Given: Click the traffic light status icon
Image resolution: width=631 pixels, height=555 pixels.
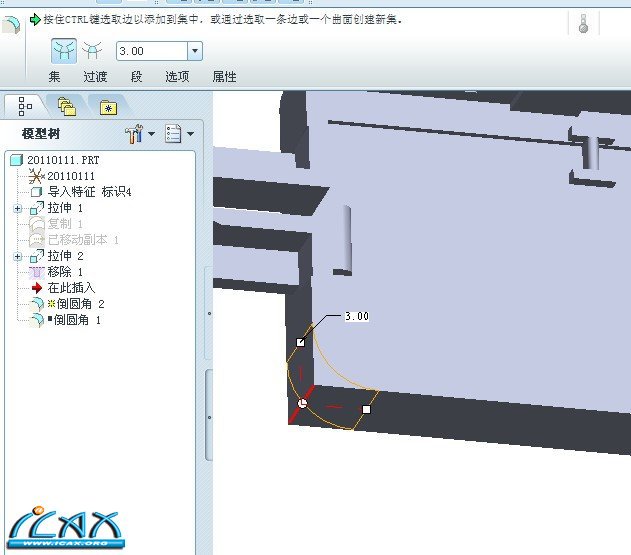Looking at the screenshot, I should click(x=583, y=24).
